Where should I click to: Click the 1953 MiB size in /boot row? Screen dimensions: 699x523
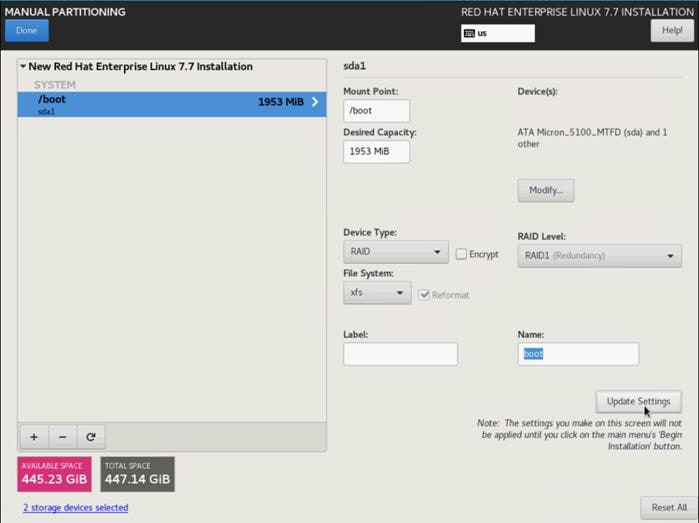281,102
